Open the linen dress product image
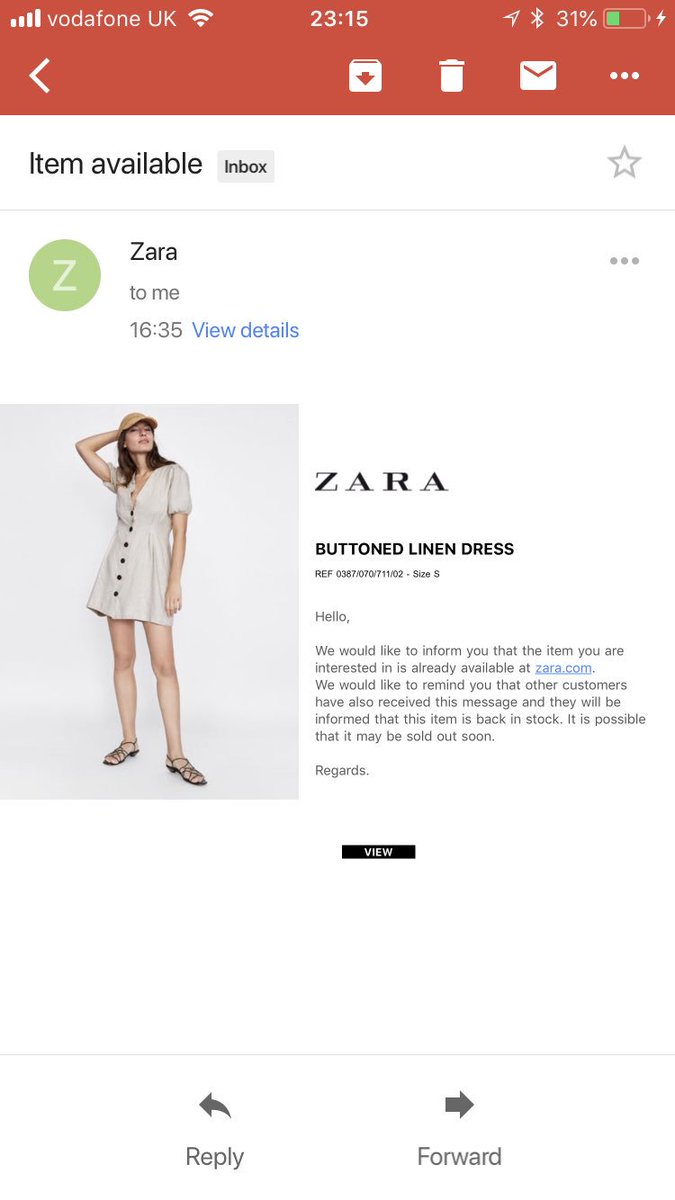This screenshot has height=1200, width=675. click(149, 601)
